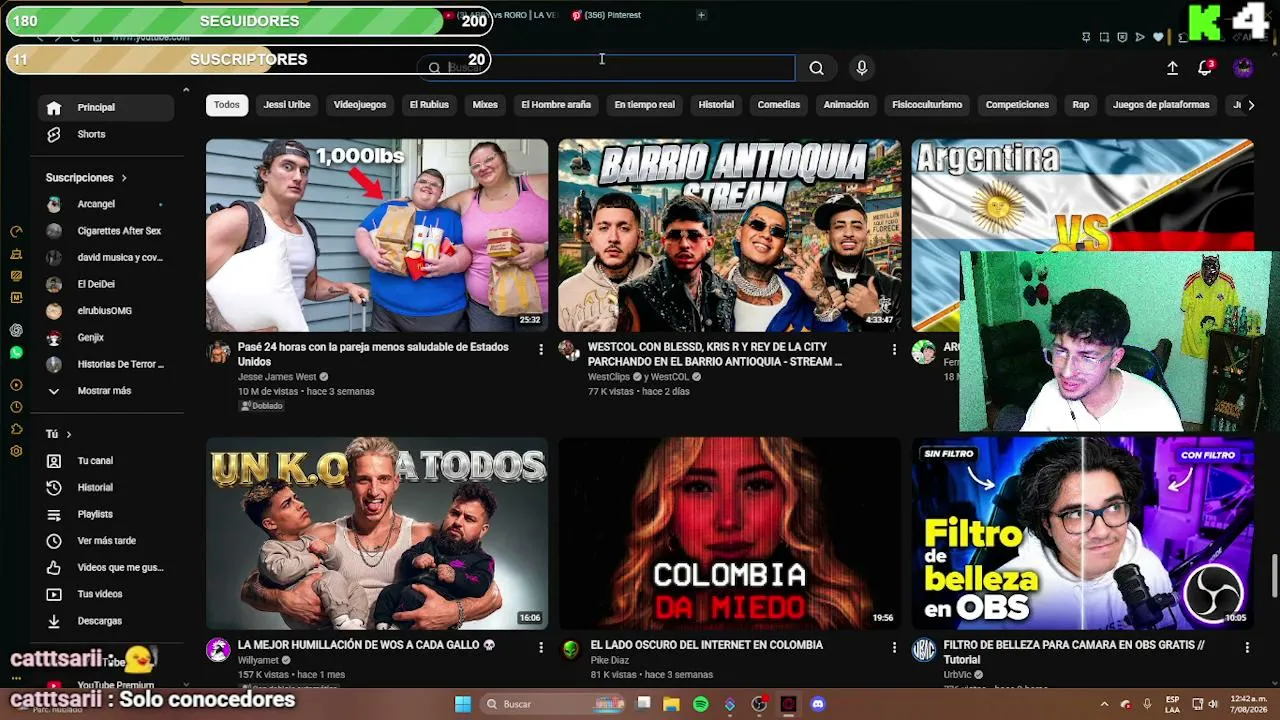This screenshot has height=720, width=1280.
Task: Expand the Suscripciones section
Action: click(x=86, y=178)
